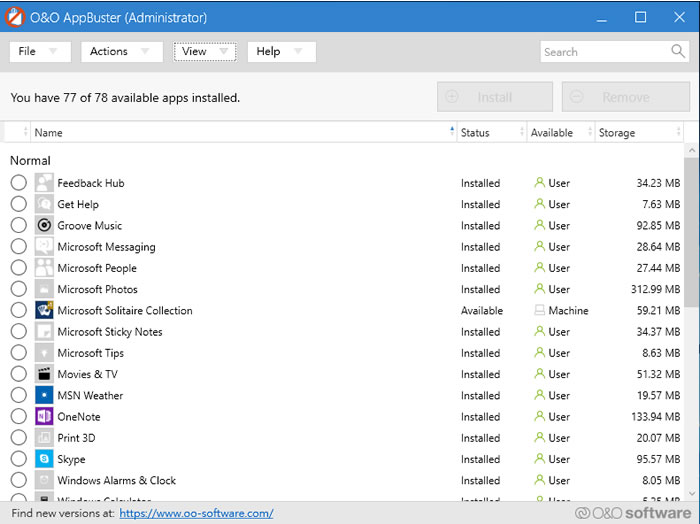Image resolution: width=700 pixels, height=524 pixels.
Task: Click the vertical scrollbar thumb
Action: click(x=692, y=232)
